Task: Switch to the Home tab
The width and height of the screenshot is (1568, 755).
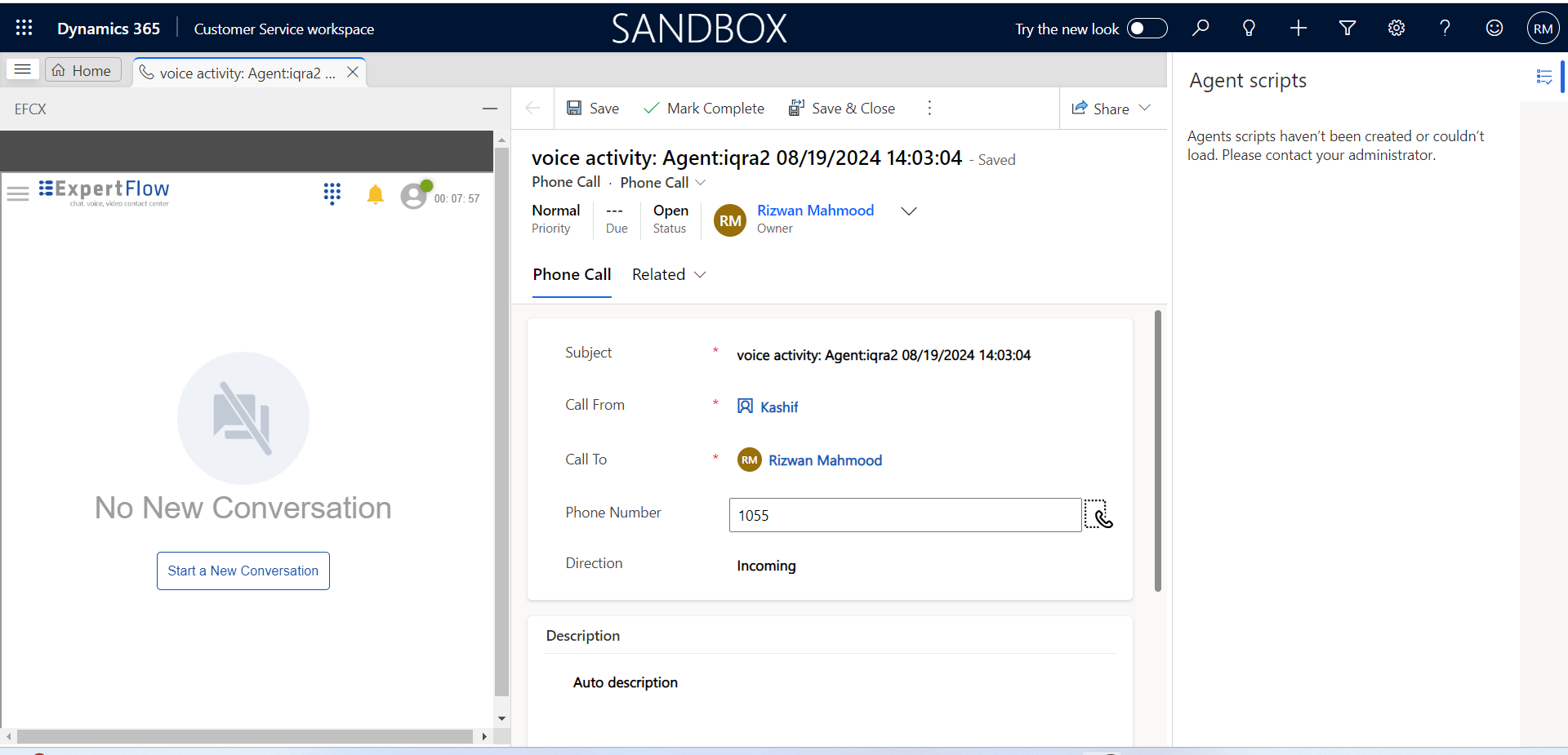Action: click(82, 71)
